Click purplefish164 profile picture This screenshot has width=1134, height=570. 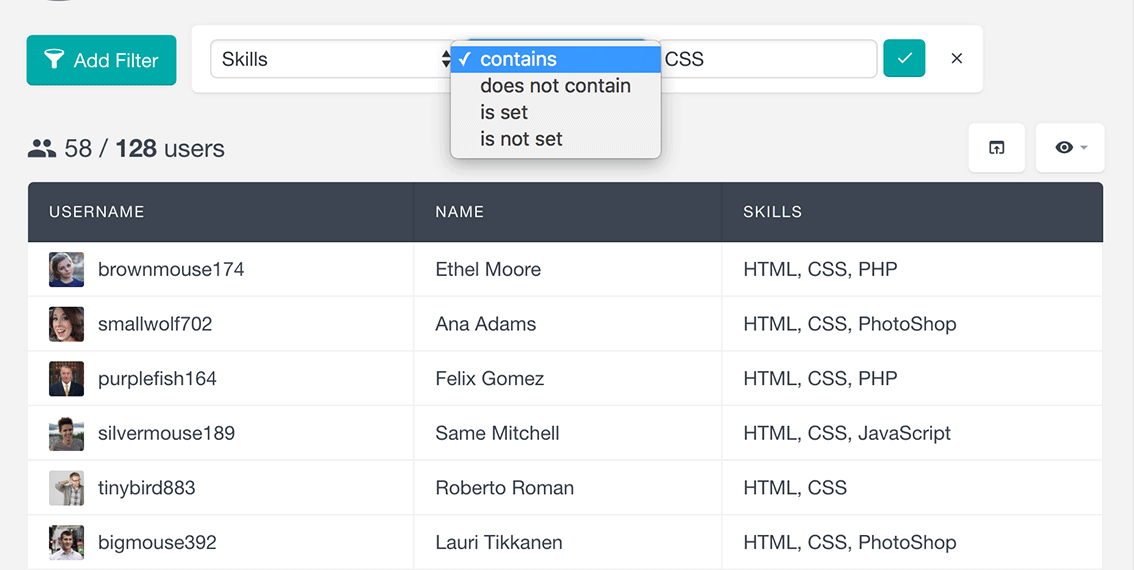click(66, 379)
